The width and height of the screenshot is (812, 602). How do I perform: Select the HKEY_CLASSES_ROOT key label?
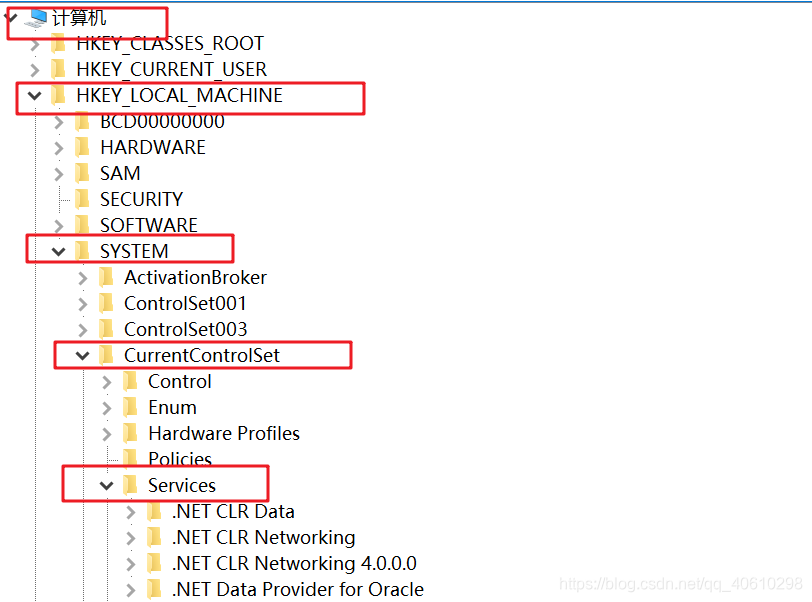[170, 44]
